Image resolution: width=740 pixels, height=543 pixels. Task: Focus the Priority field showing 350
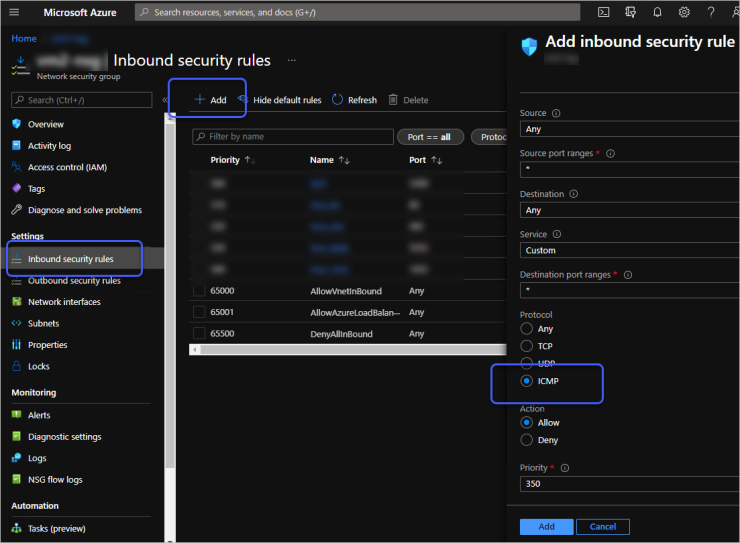[x=630, y=484]
